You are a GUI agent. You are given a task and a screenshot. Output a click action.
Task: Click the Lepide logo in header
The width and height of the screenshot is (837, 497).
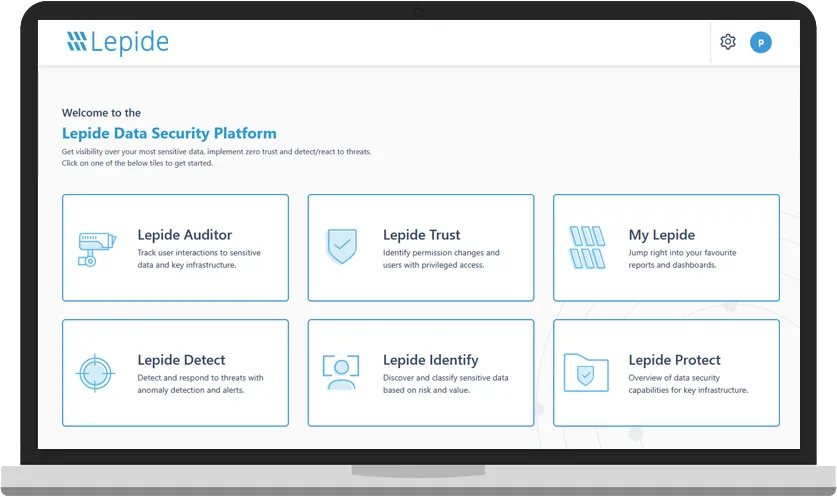117,42
